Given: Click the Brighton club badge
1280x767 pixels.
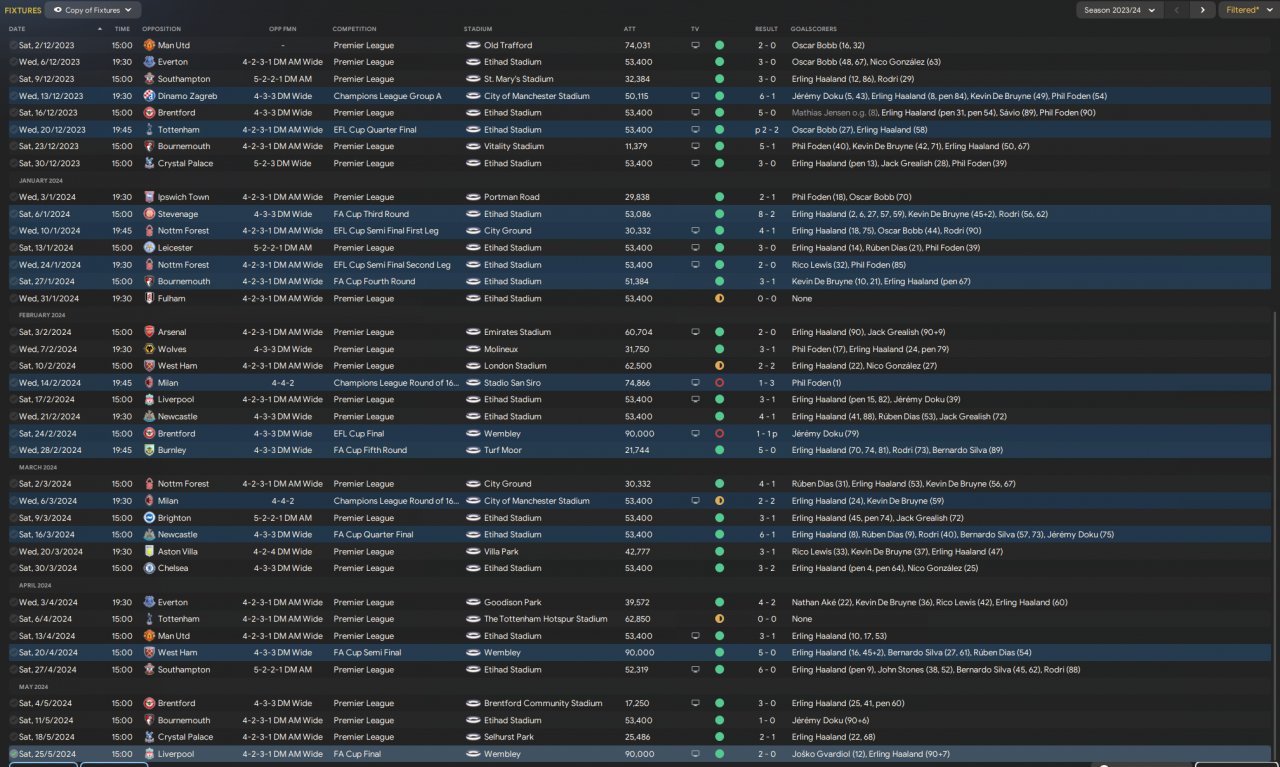Looking at the screenshot, I should 148,518.
